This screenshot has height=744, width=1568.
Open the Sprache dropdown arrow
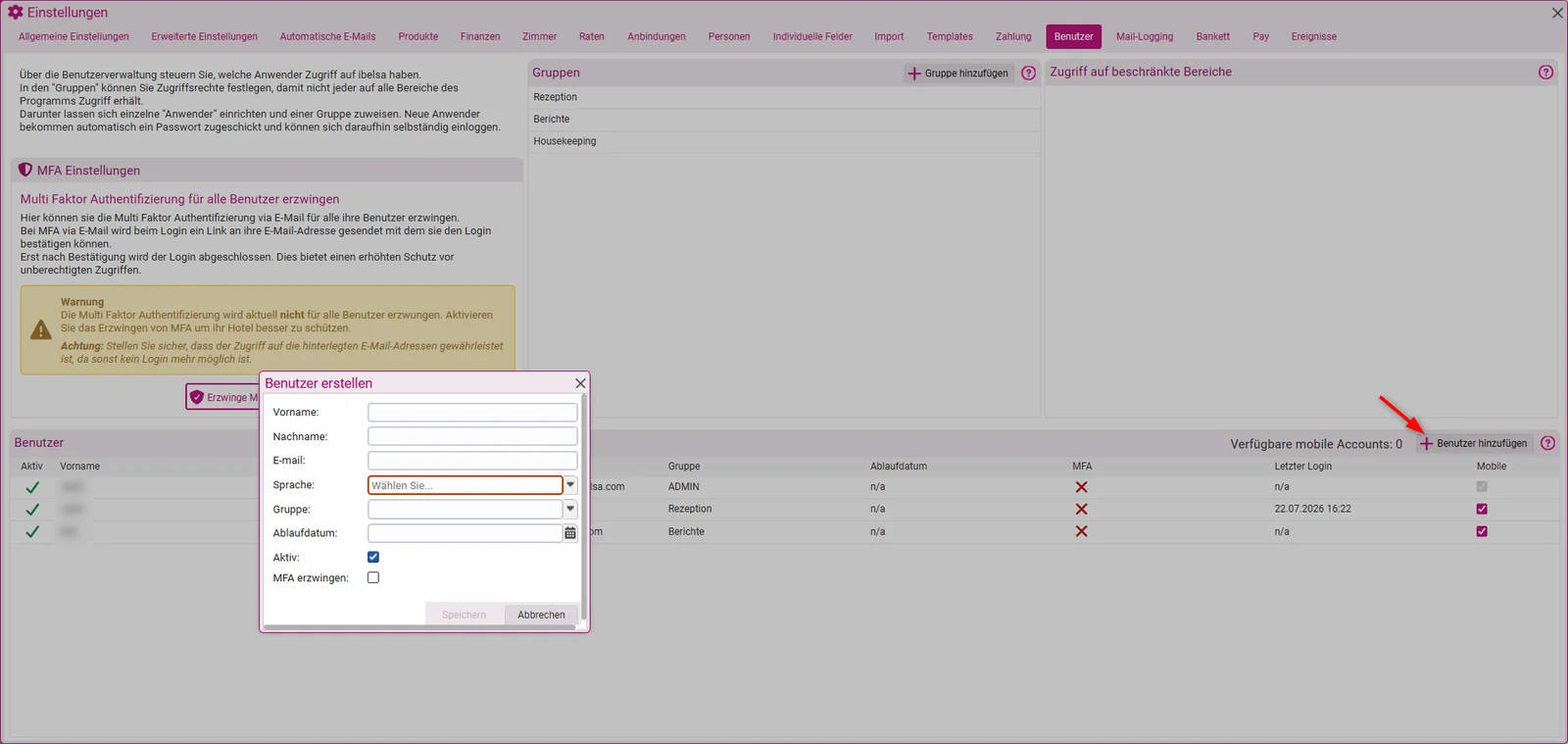click(570, 485)
